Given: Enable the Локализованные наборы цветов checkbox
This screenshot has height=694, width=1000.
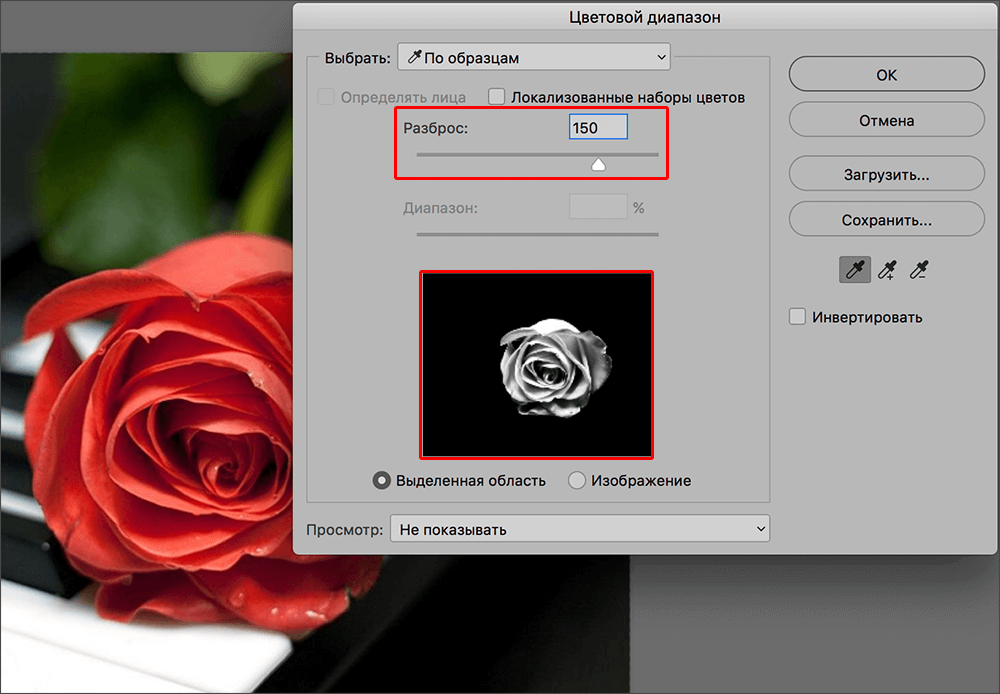Looking at the screenshot, I should (497, 98).
